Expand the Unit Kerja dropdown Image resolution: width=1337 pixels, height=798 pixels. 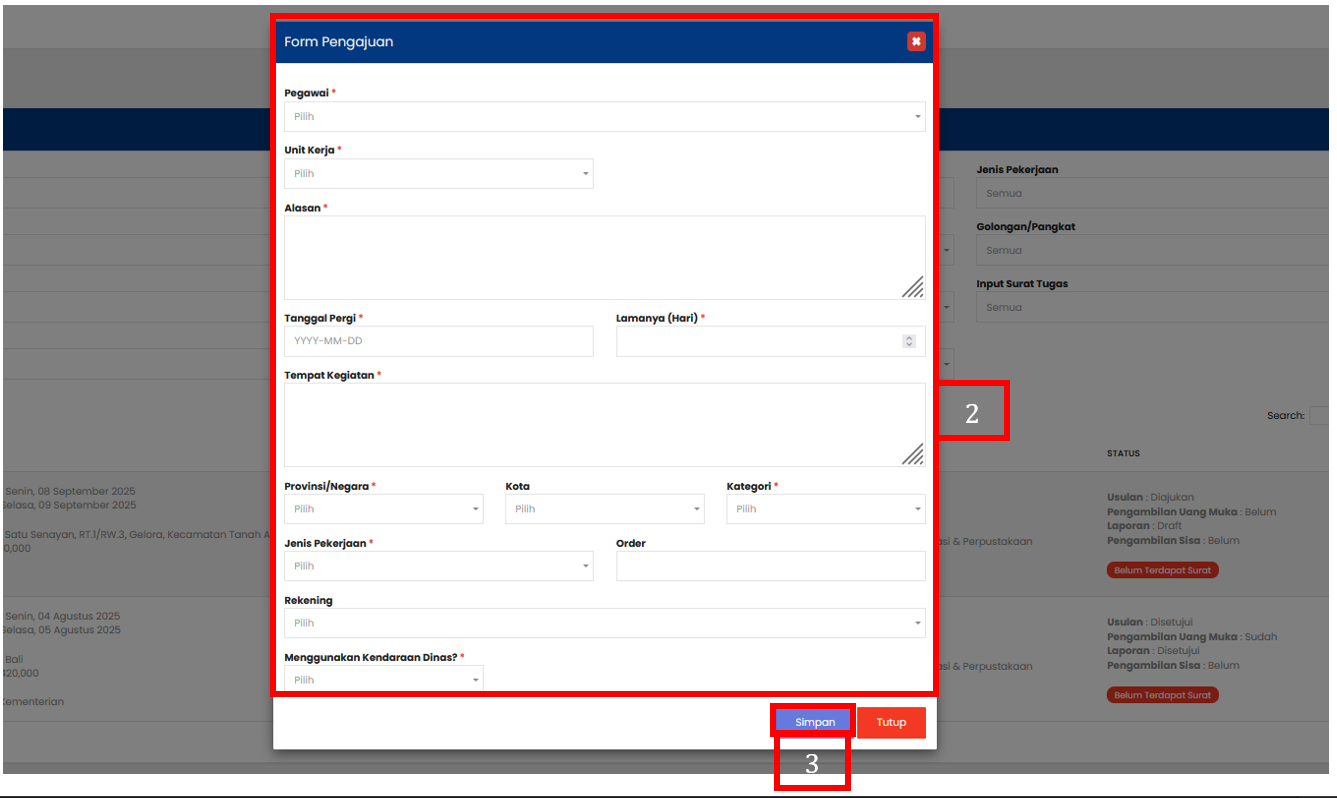coord(438,174)
